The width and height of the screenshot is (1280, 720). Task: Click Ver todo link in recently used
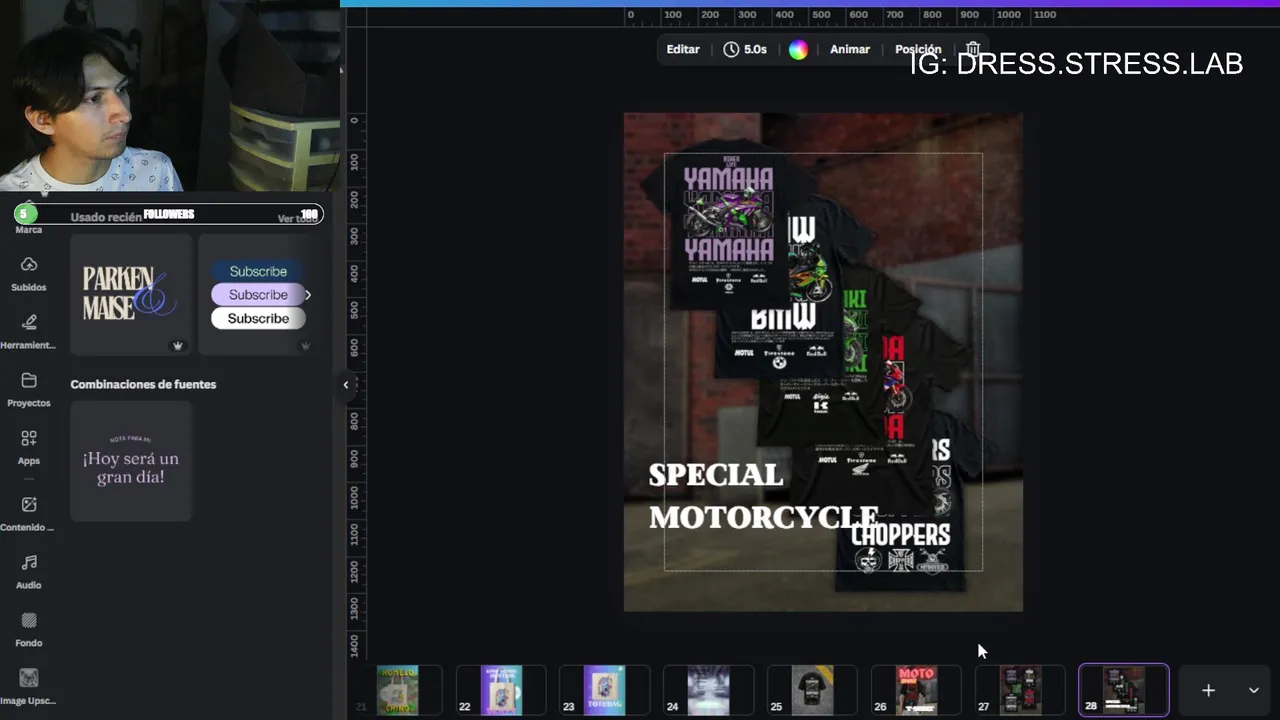coord(297,217)
